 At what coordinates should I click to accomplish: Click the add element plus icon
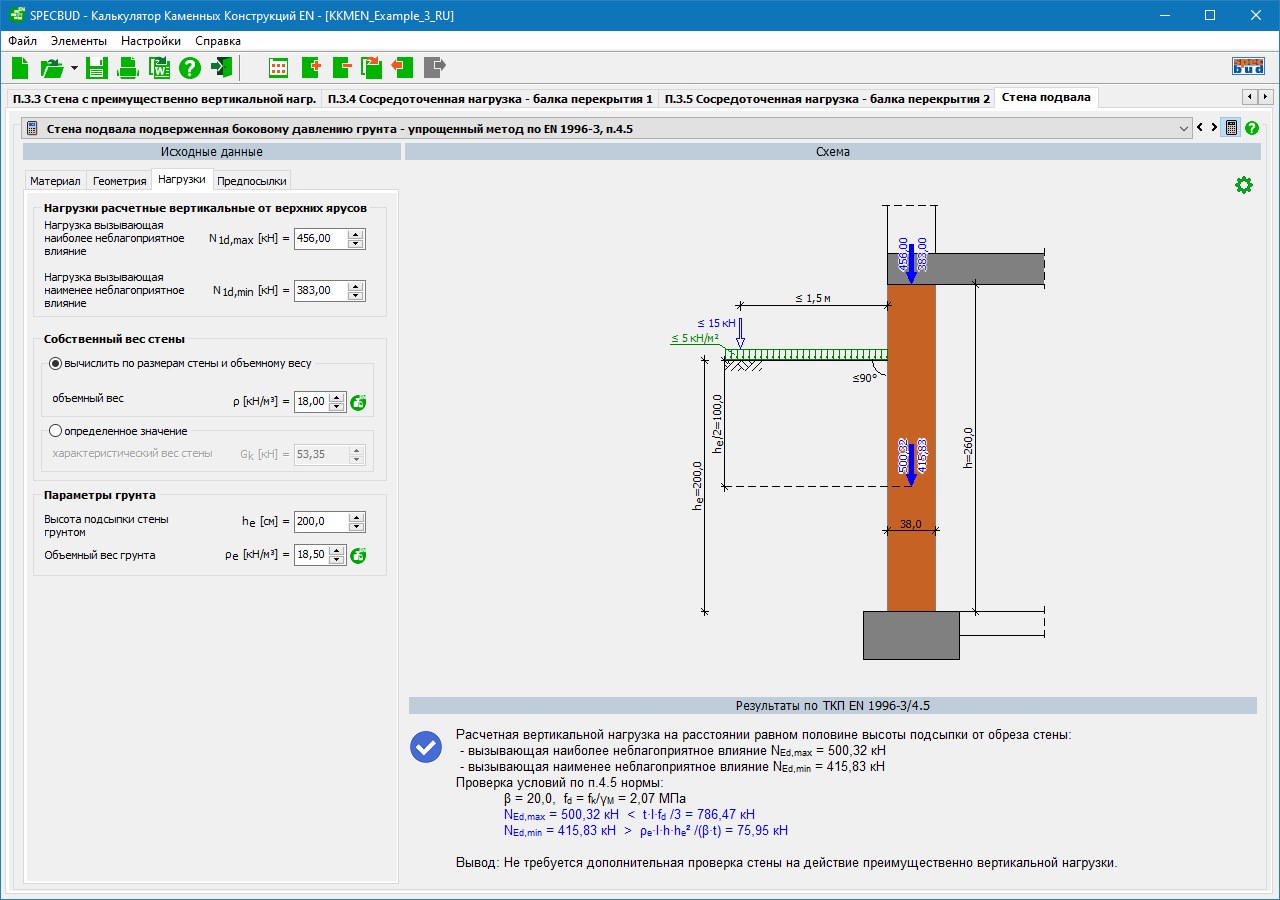click(x=310, y=68)
